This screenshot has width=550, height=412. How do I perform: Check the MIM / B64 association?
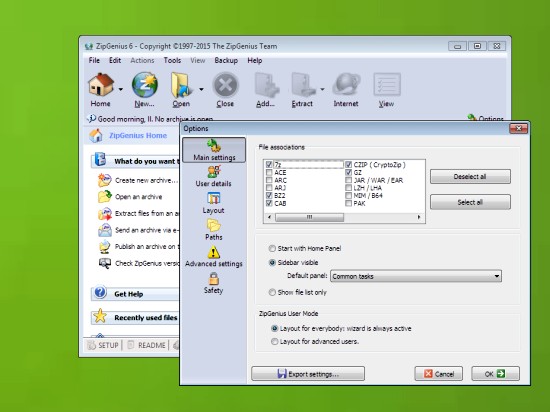pyautogui.click(x=348, y=195)
